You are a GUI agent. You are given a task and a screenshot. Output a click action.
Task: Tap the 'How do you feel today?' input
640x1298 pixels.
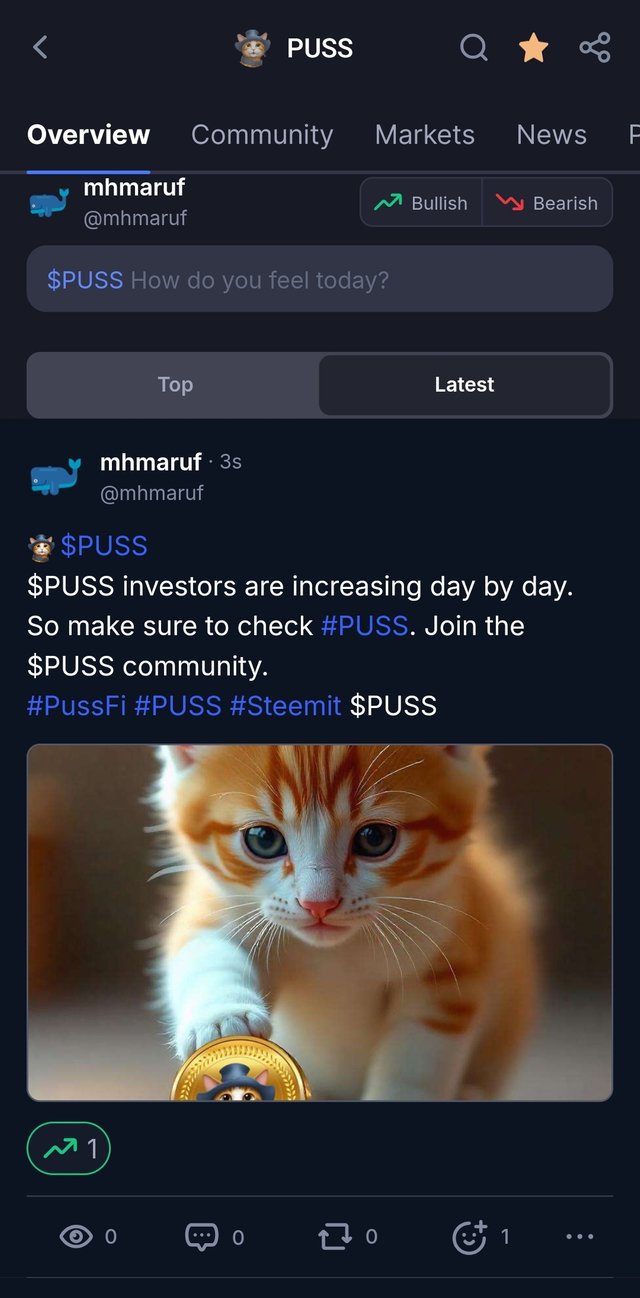[319, 280]
